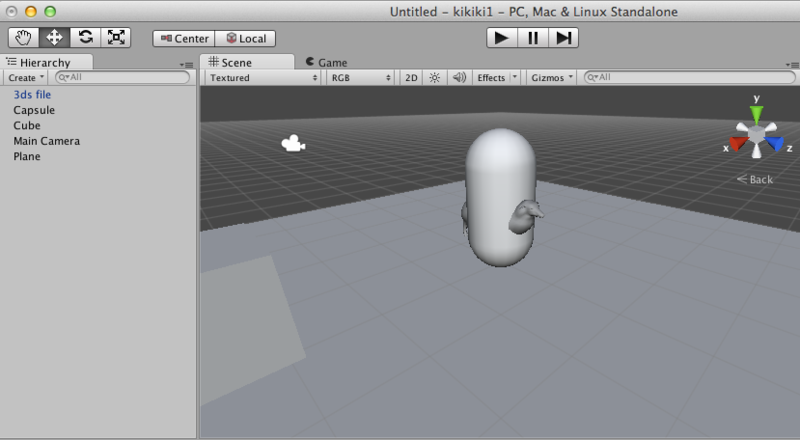
Task: Start Play mode
Action: coord(502,38)
